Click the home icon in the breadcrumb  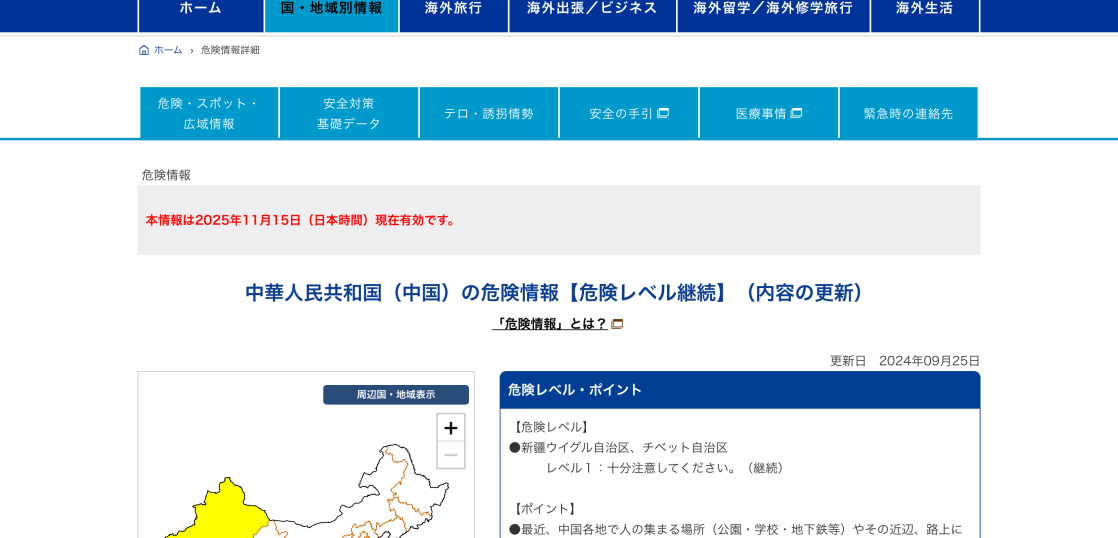click(x=144, y=50)
